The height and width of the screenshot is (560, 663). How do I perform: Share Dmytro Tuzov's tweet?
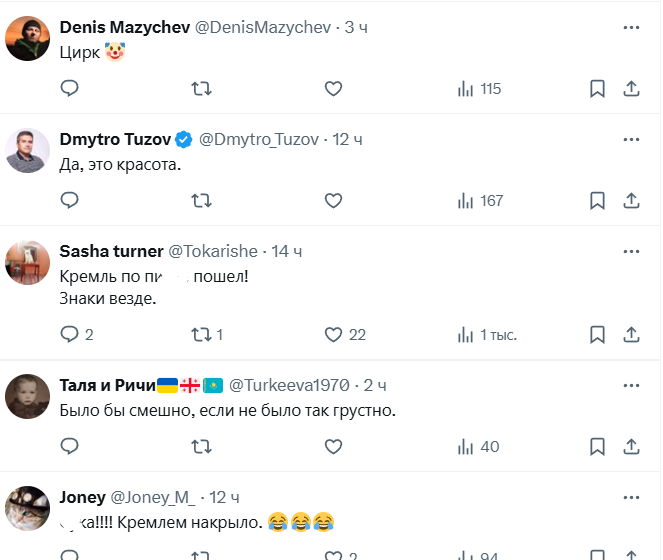[632, 201]
